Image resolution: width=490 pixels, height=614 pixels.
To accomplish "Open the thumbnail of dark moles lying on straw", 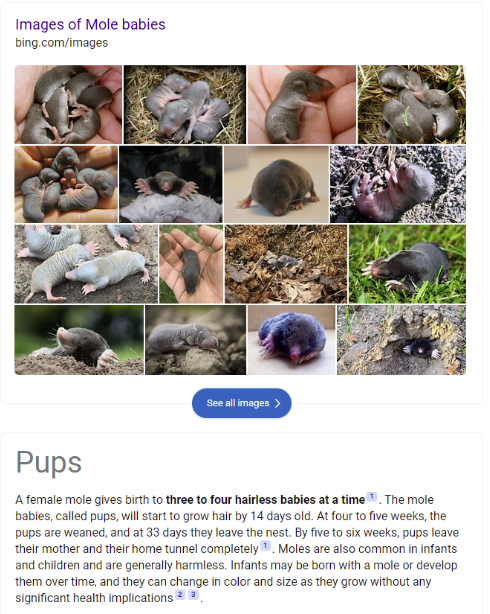I will (x=412, y=105).
